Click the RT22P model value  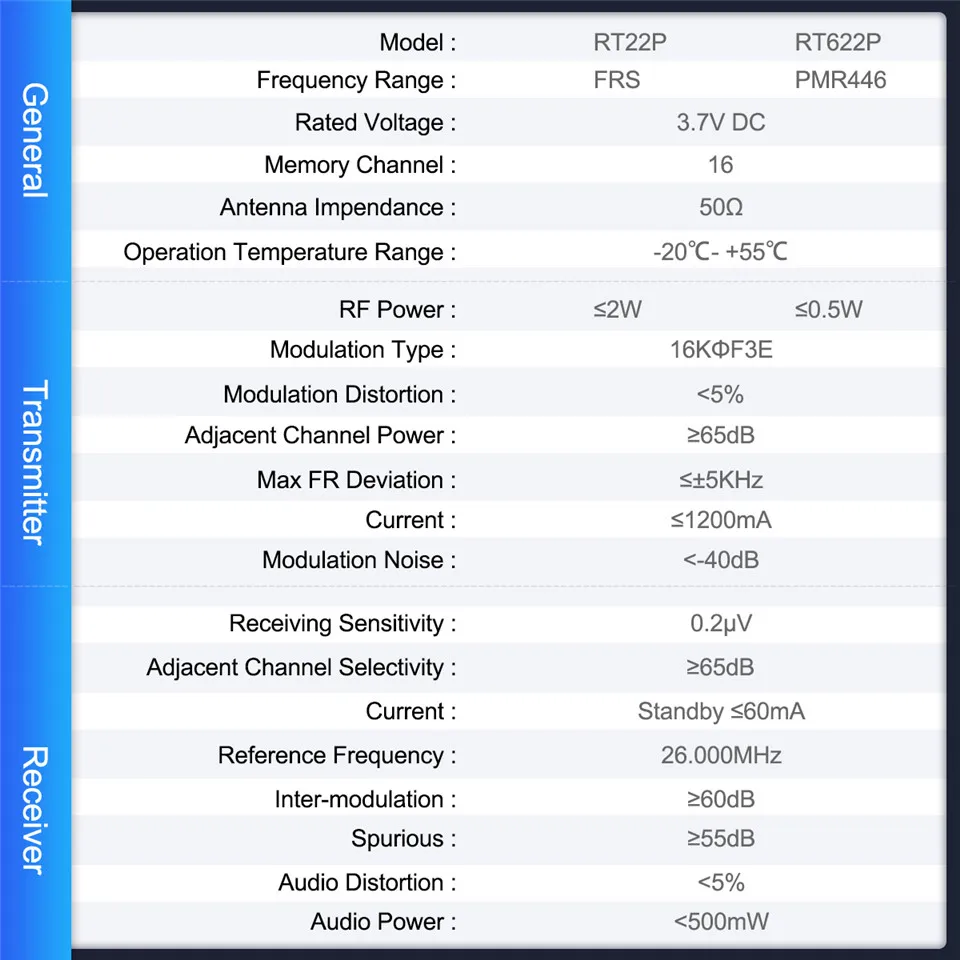(x=628, y=42)
